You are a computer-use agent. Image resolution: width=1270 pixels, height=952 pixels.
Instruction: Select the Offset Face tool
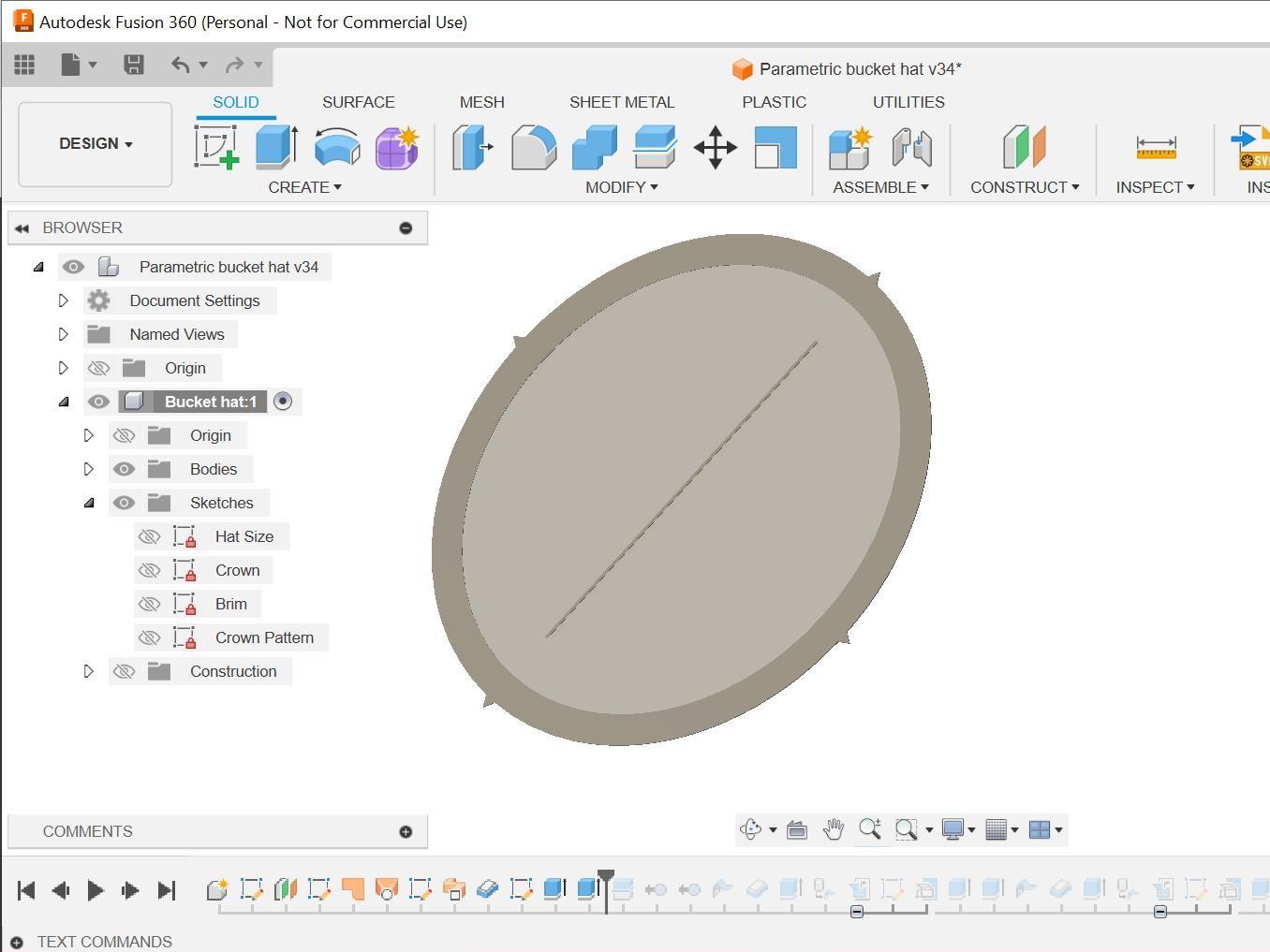[655, 148]
